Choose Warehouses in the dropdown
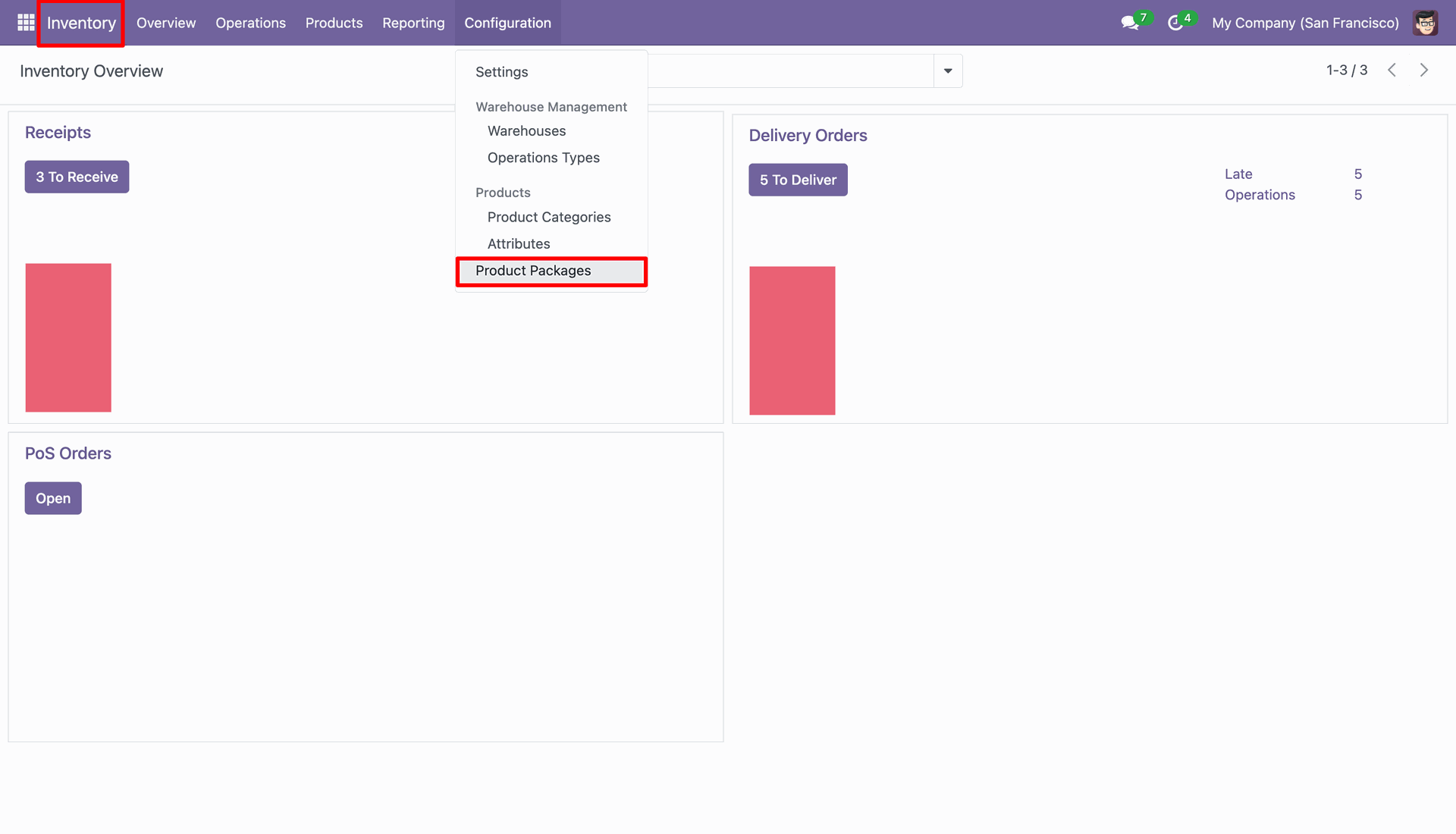This screenshot has height=834, width=1456. (526, 131)
